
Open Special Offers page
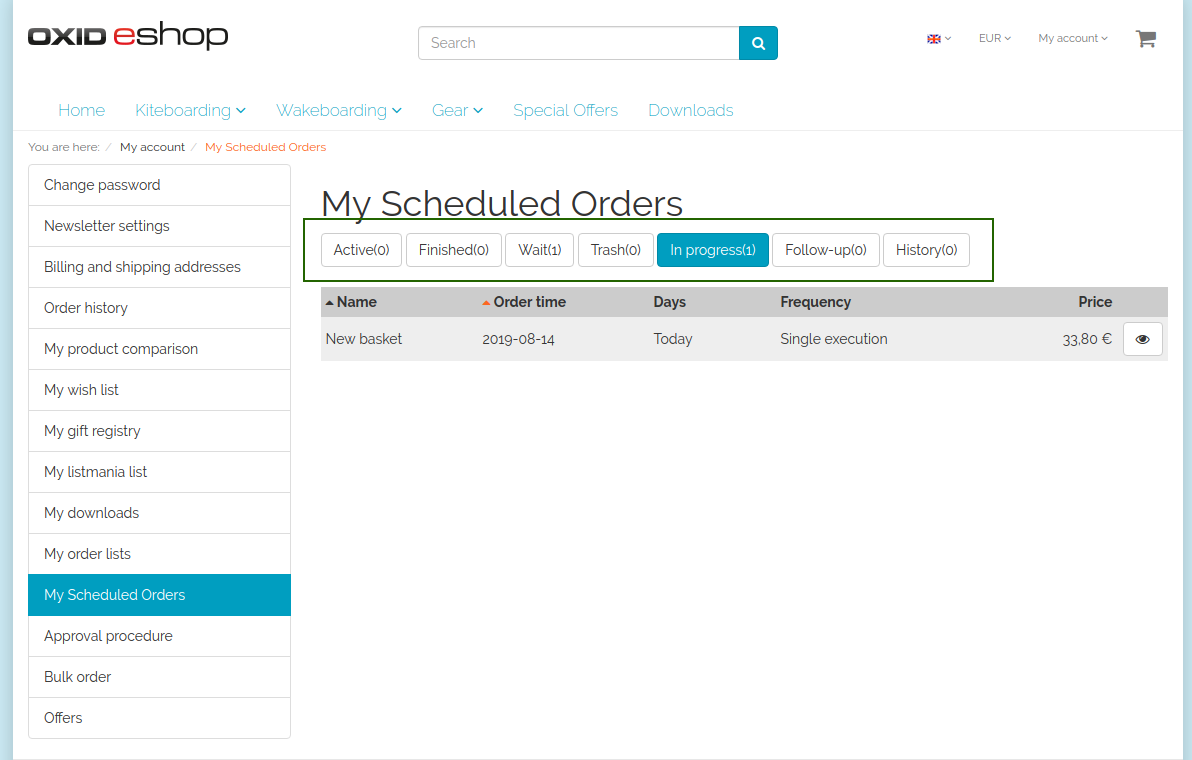point(565,110)
